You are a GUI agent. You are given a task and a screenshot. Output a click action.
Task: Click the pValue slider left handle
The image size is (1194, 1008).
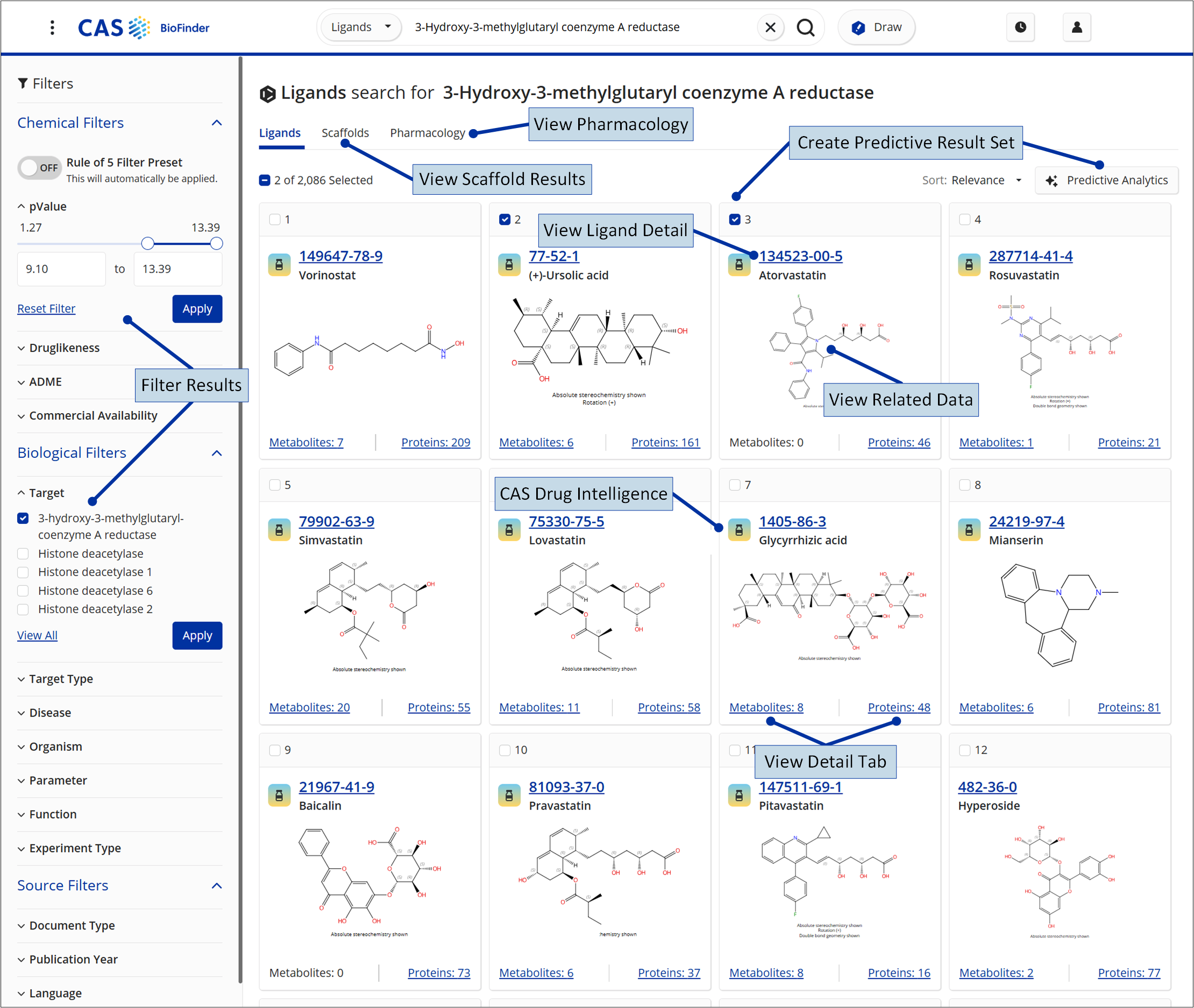click(x=147, y=244)
